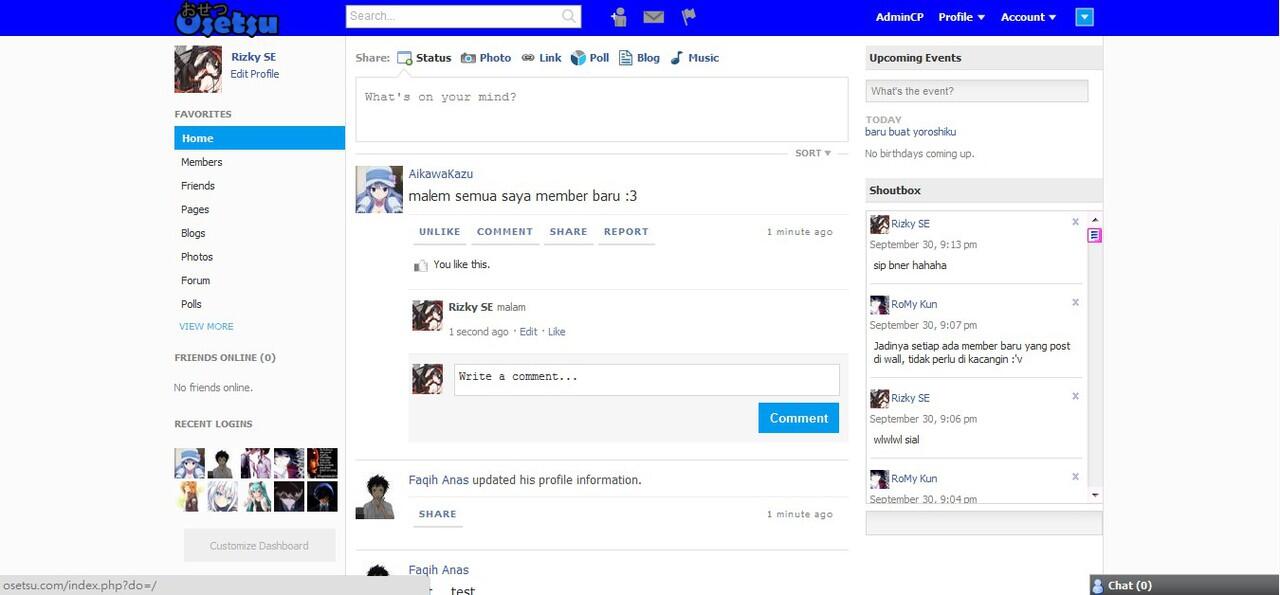This screenshot has width=1280, height=595.
Task: Select the Link share option
Action: 541,58
